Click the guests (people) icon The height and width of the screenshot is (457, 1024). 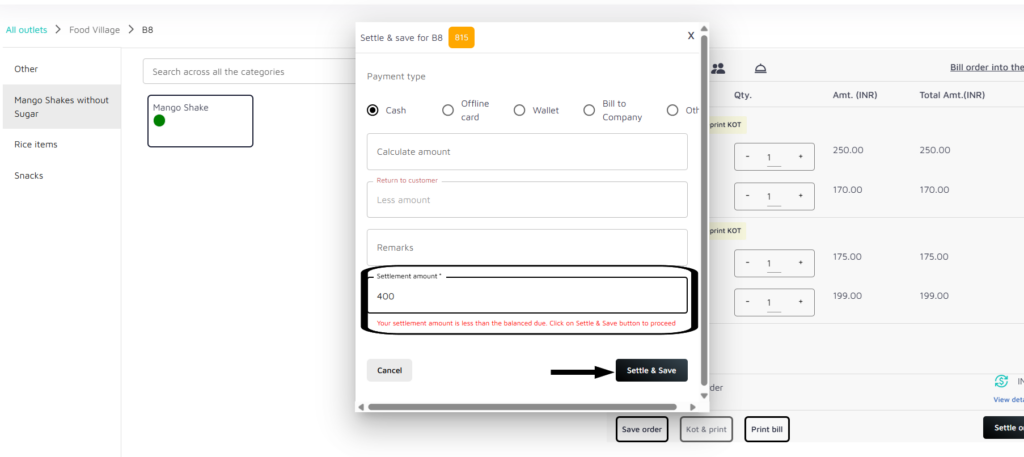pos(718,68)
